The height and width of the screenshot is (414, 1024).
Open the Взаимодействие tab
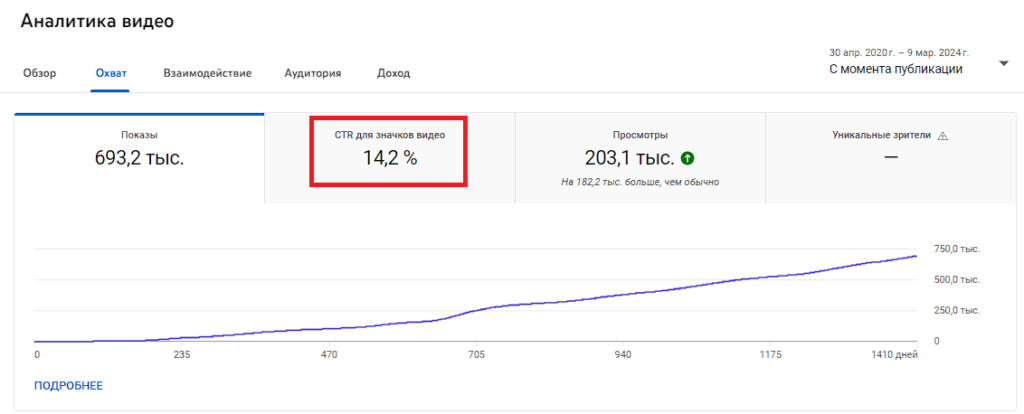pos(207,73)
